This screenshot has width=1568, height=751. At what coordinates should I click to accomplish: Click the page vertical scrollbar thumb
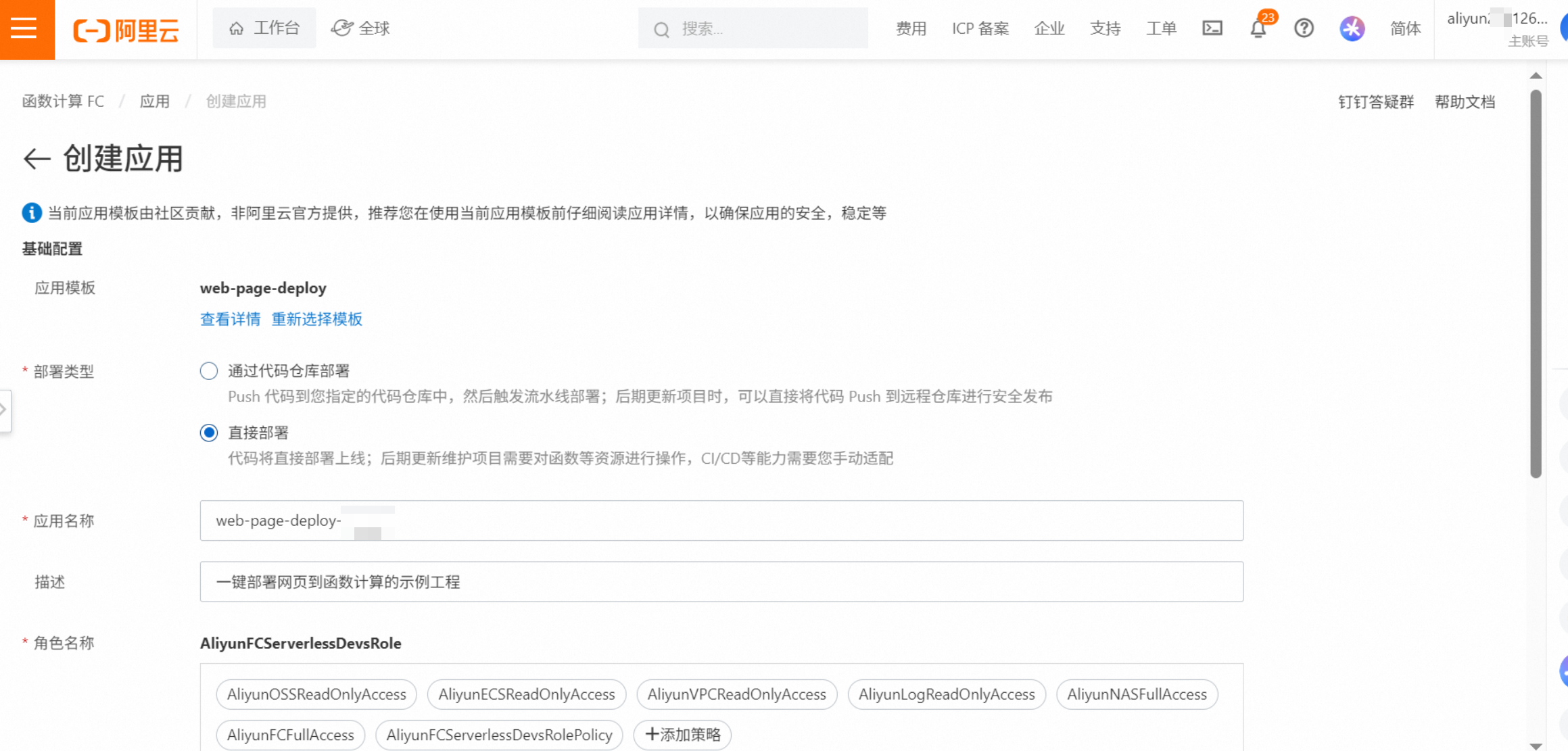coord(1536,284)
